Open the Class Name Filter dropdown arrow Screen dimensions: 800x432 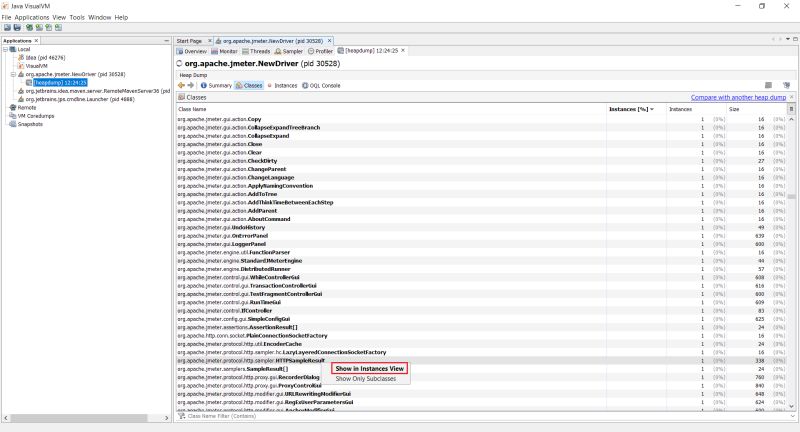click(x=792, y=416)
